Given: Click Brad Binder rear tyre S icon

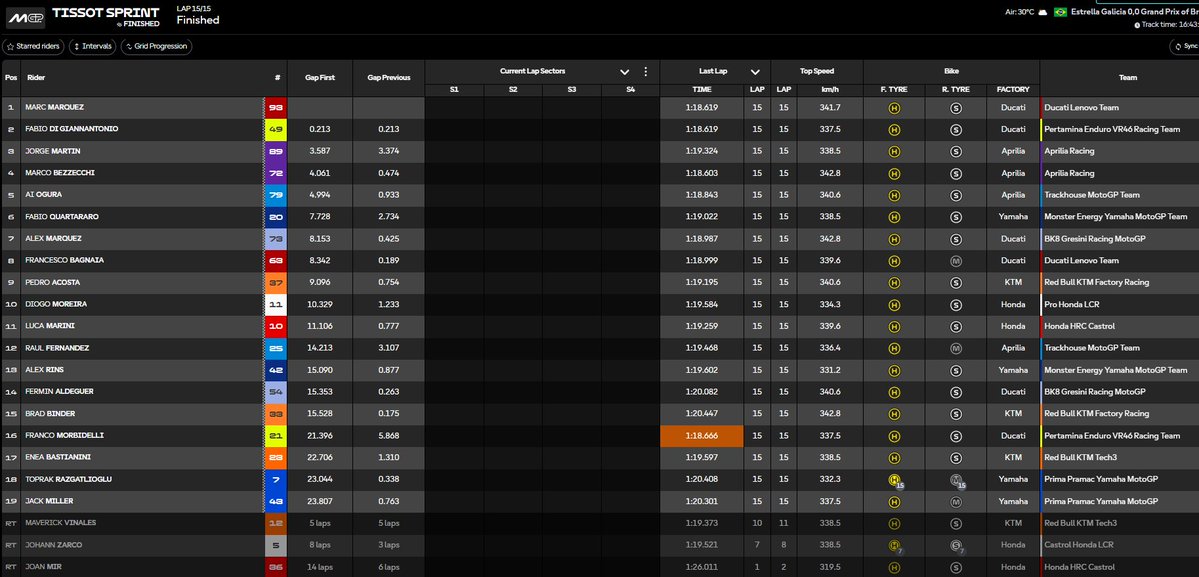Looking at the screenshot, I should click(955, 414).
